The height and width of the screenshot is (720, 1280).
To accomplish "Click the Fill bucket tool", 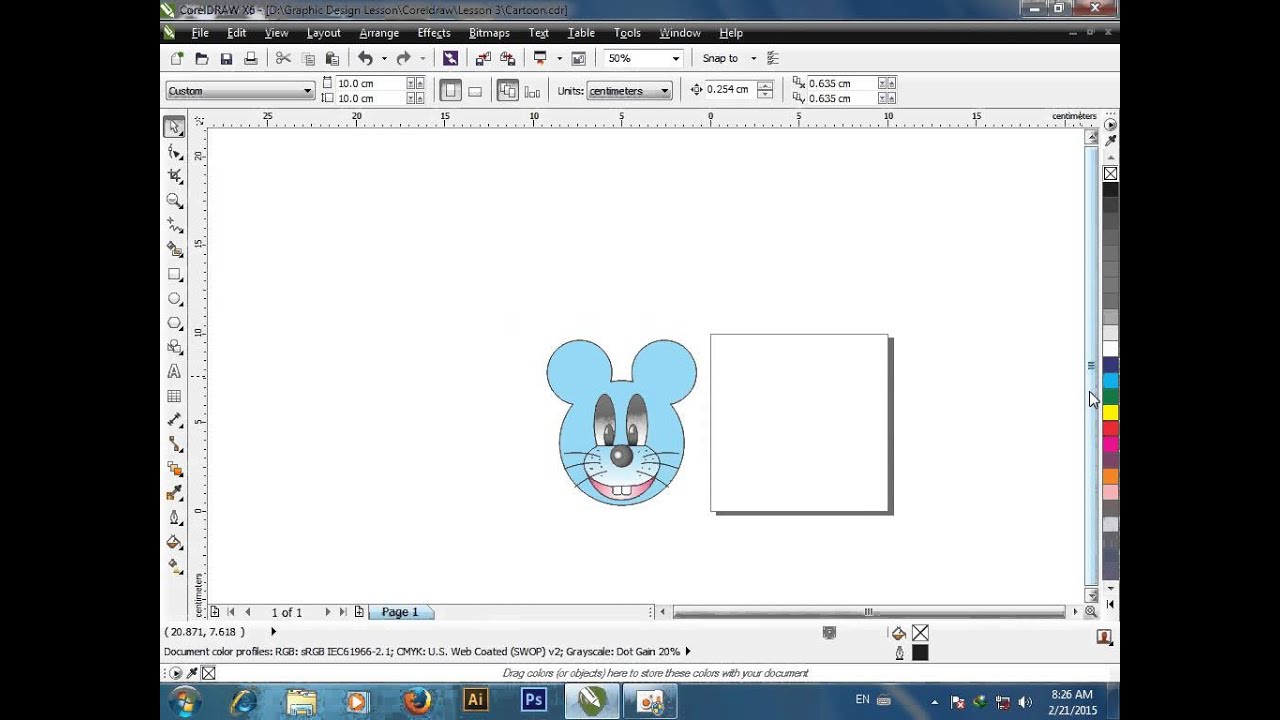I will (175, 542).
